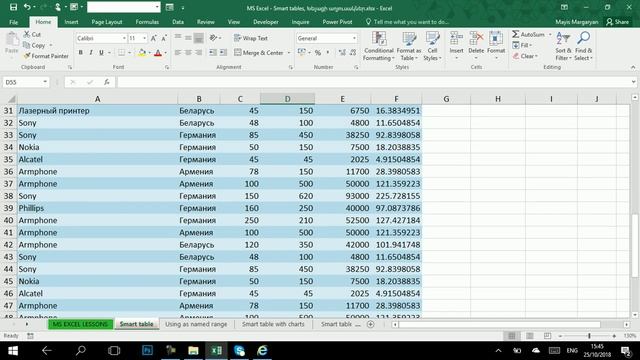Apply Percent Style format

(x=318, y=53)
